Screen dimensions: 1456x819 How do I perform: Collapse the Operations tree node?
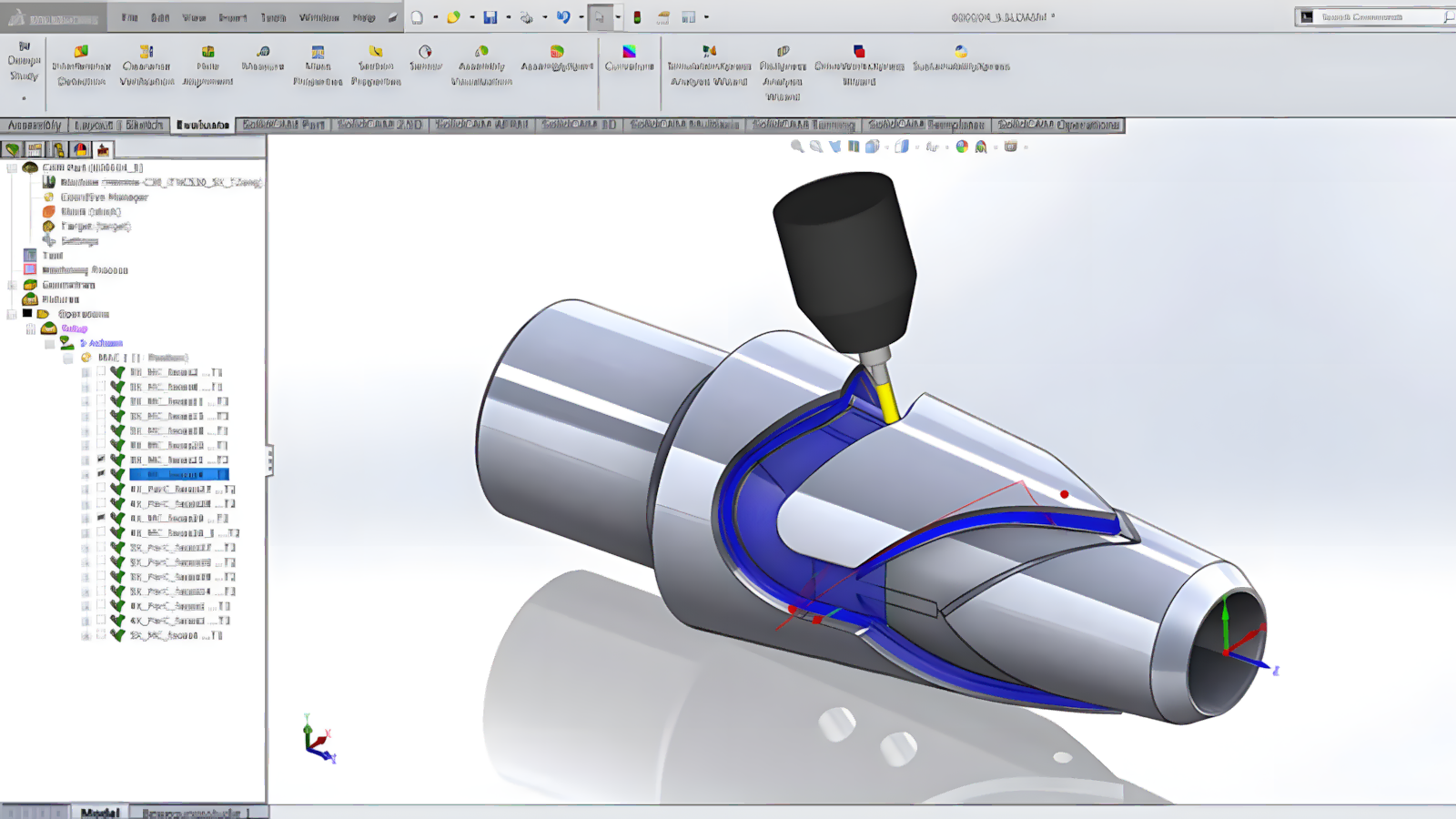pyautogui.click(x=12, y=314)
